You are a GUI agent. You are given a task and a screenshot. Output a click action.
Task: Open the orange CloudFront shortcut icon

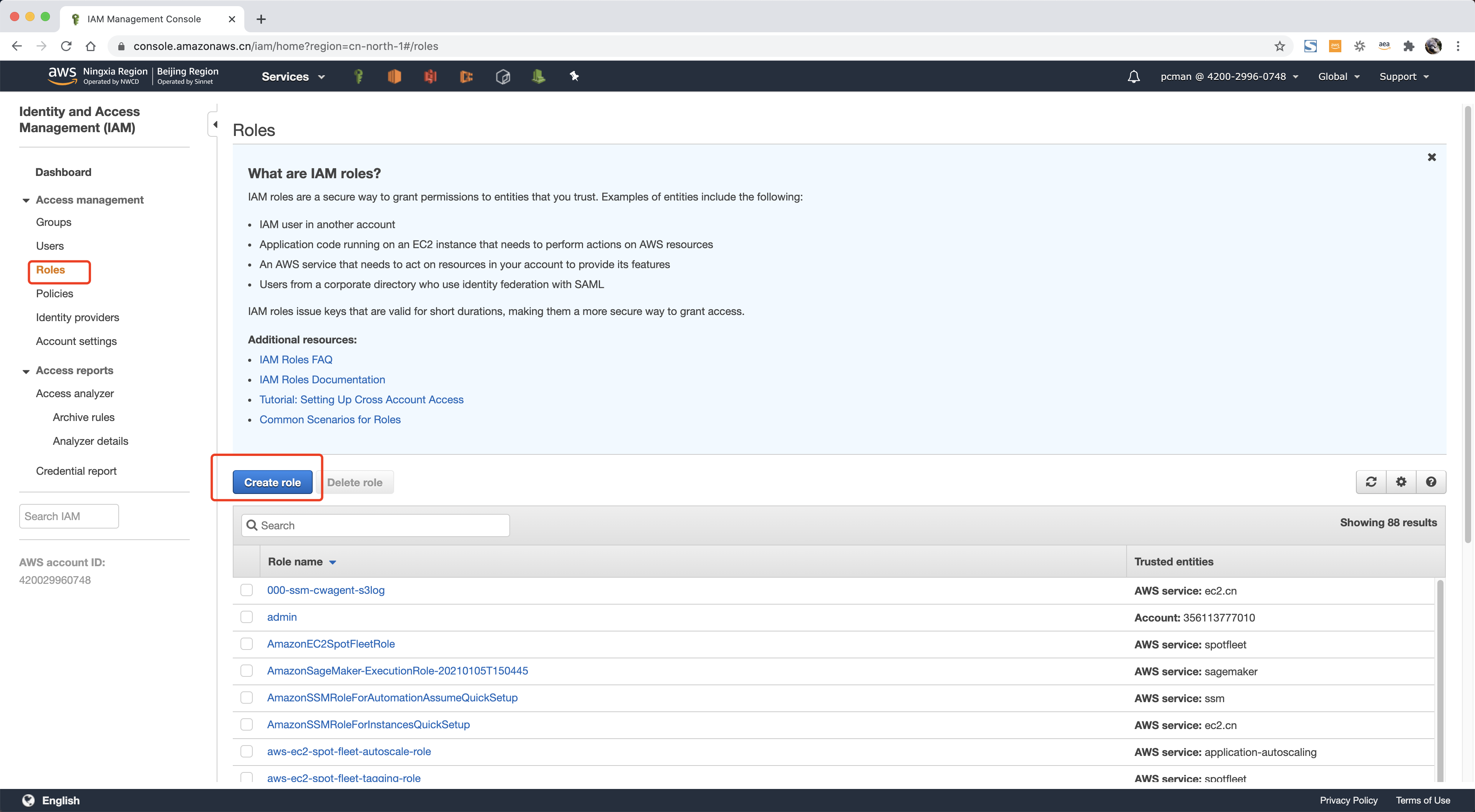[466, 76]
